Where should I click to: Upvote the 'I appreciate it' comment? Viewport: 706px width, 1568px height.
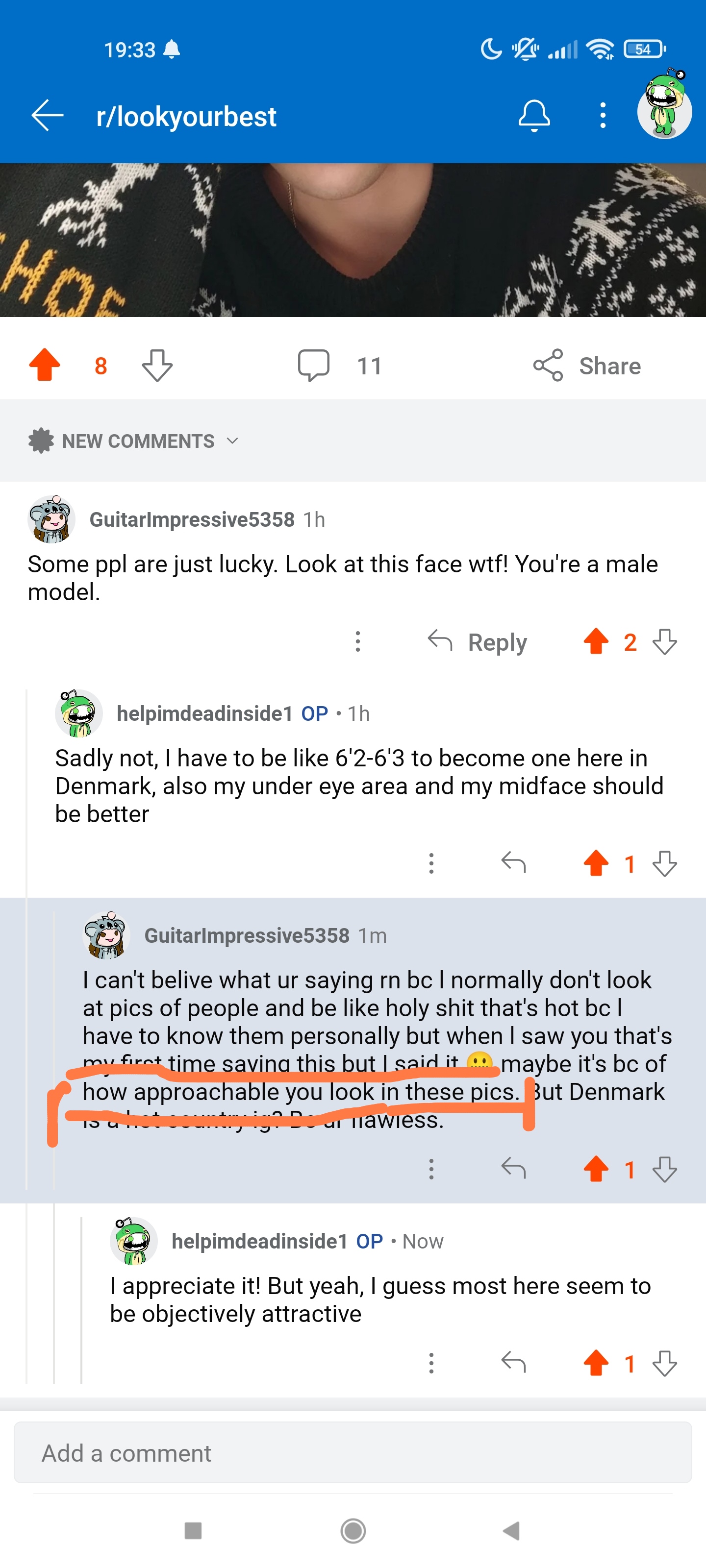click(596, 1363)
